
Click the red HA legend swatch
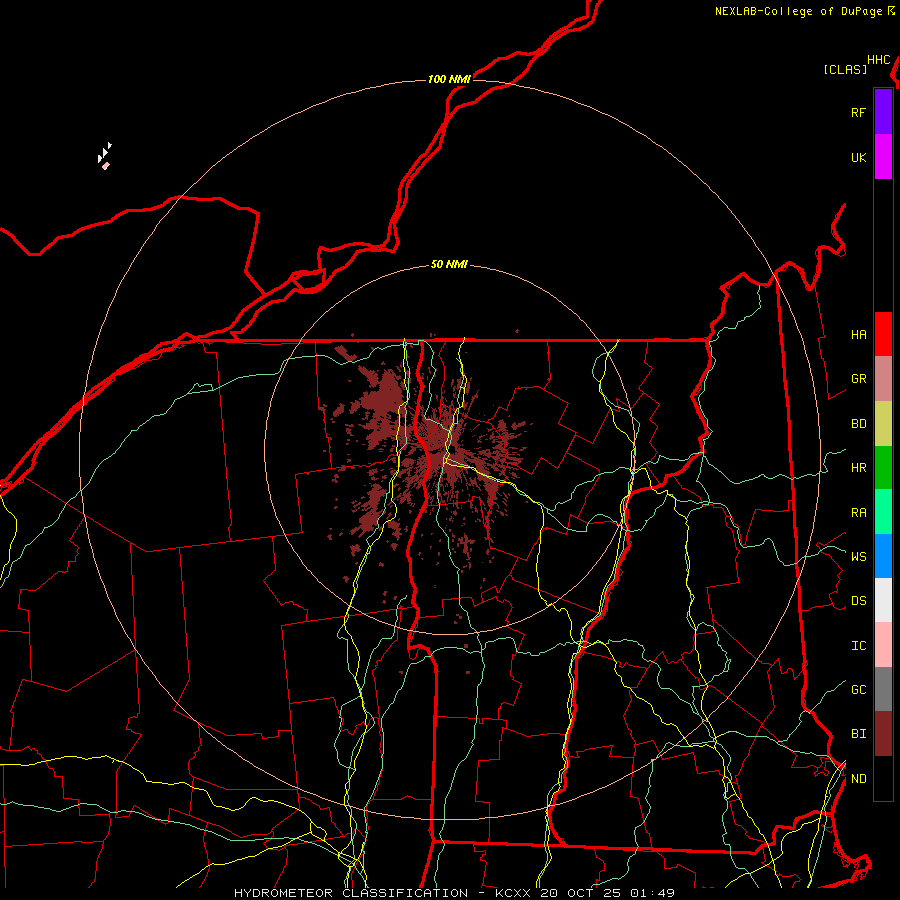(x=883, y=334)
